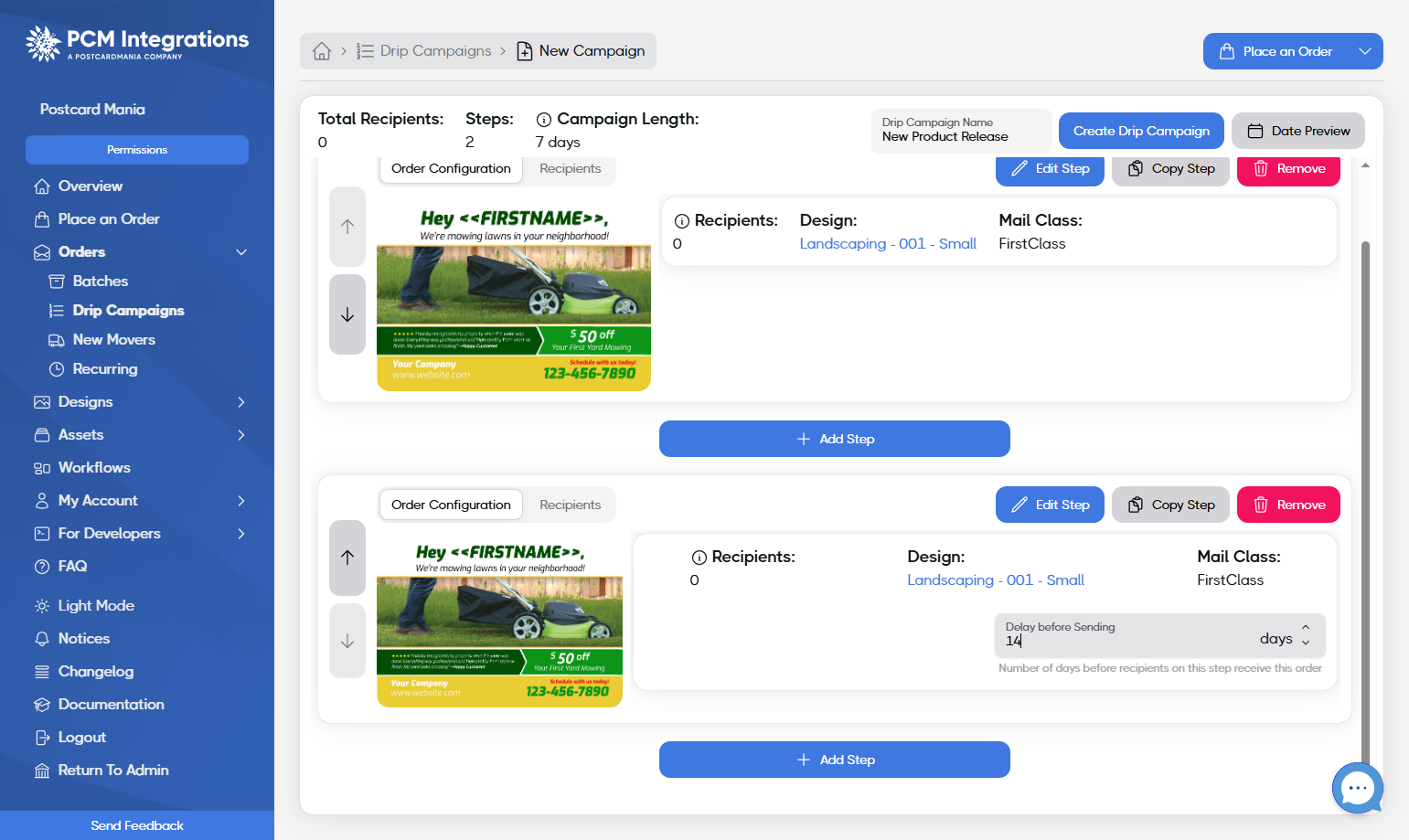Expand the Assets sidebar section
1409x840 pixels.
(x=241, y=435)
